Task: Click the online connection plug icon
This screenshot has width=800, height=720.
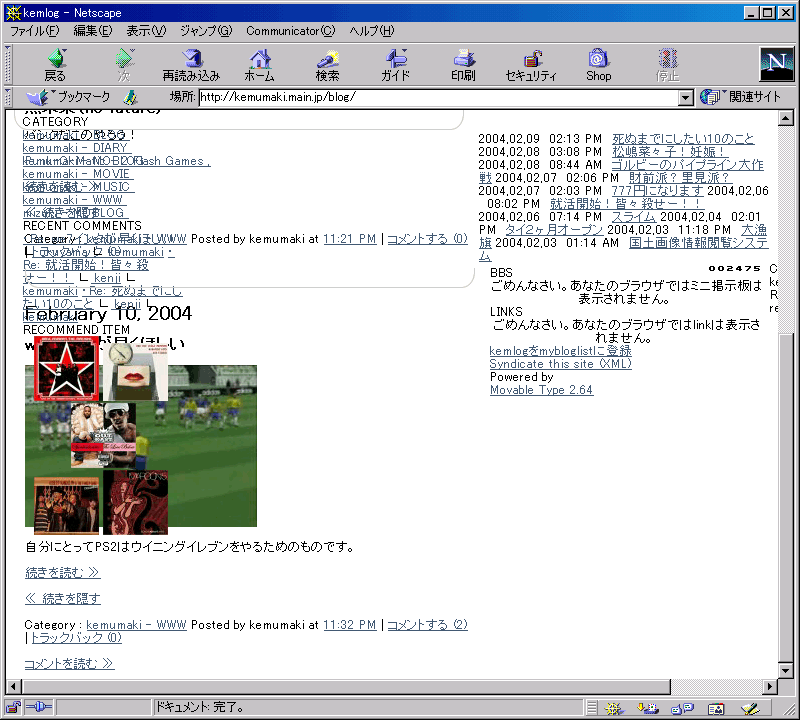Action: pos(39,707)
